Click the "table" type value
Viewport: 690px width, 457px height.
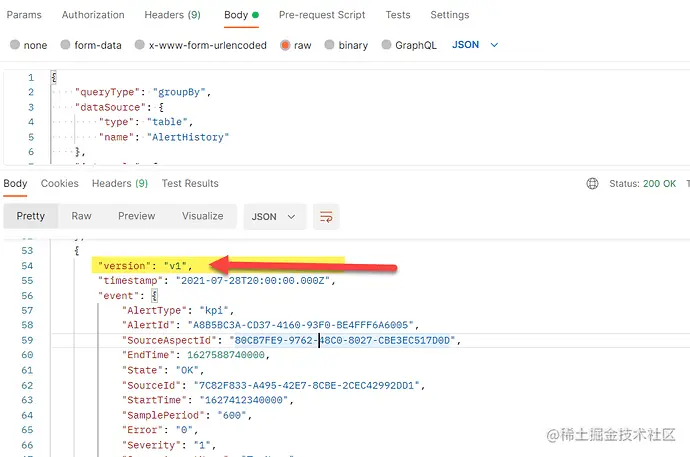(167, 122)
